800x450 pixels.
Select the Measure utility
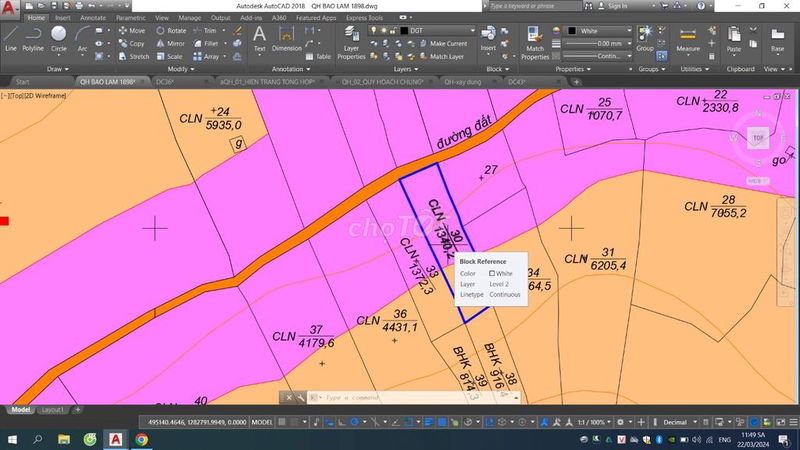click(688, 38)
